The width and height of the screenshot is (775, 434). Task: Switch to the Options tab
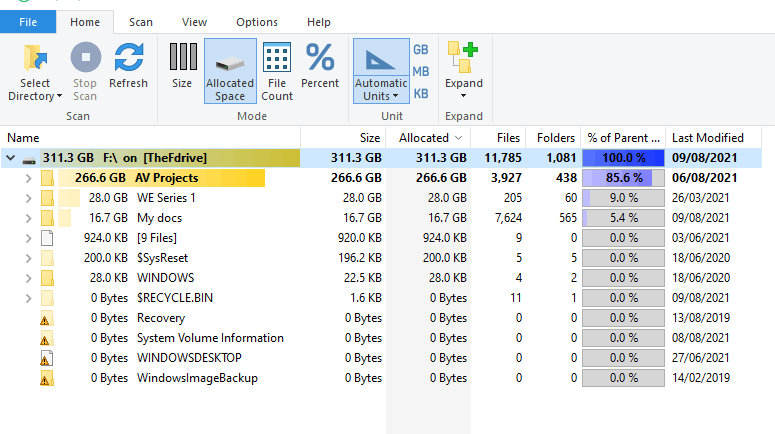click(257, 22)
